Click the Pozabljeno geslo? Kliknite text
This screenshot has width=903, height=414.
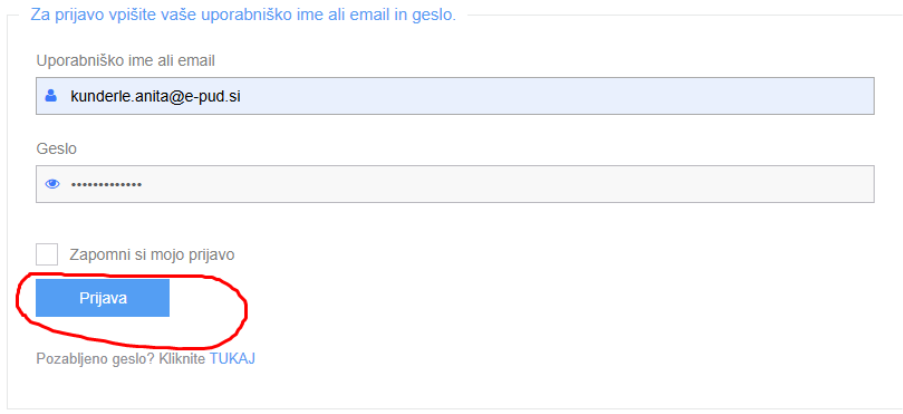tap(121, 359)
